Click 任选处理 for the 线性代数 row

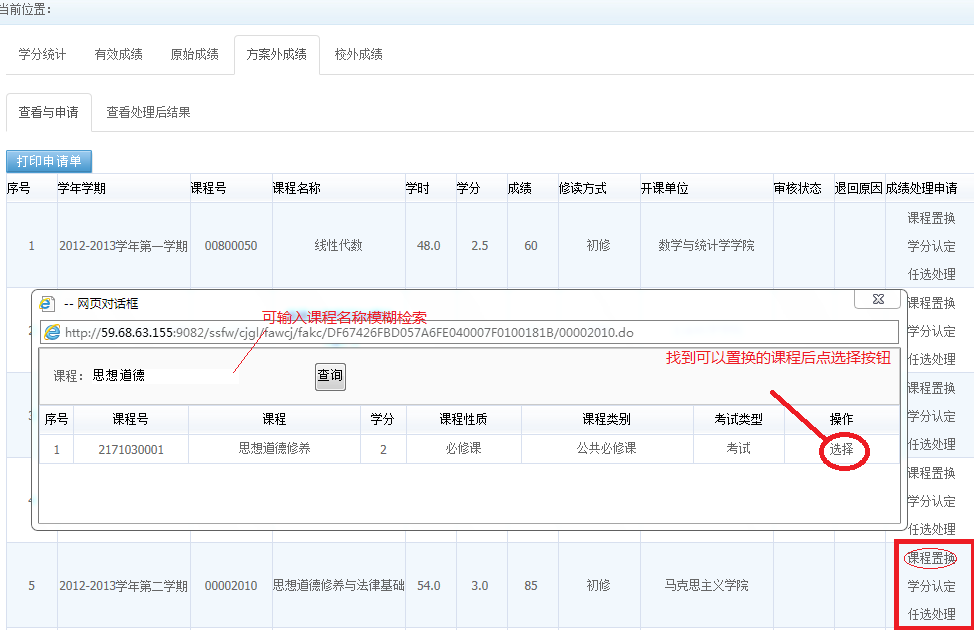tap(931, 274)
